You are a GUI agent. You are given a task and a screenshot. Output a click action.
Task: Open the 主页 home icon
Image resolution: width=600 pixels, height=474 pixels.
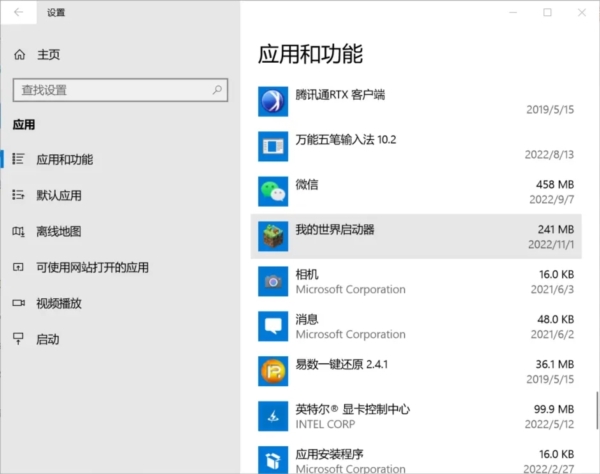[x=20, y=55]
